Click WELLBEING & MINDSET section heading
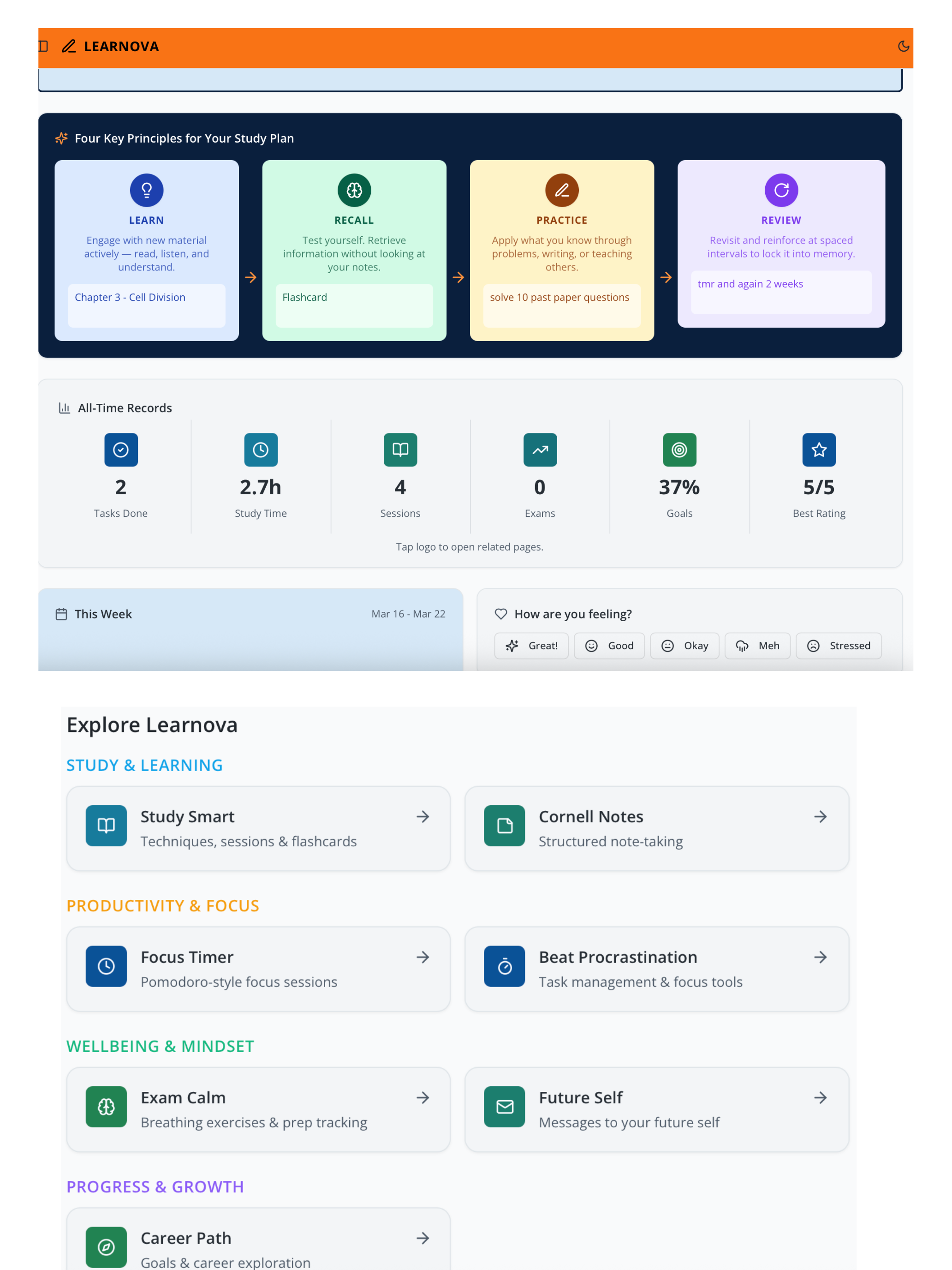This screenshot has width=952, height=1270. pos(160,1047)
